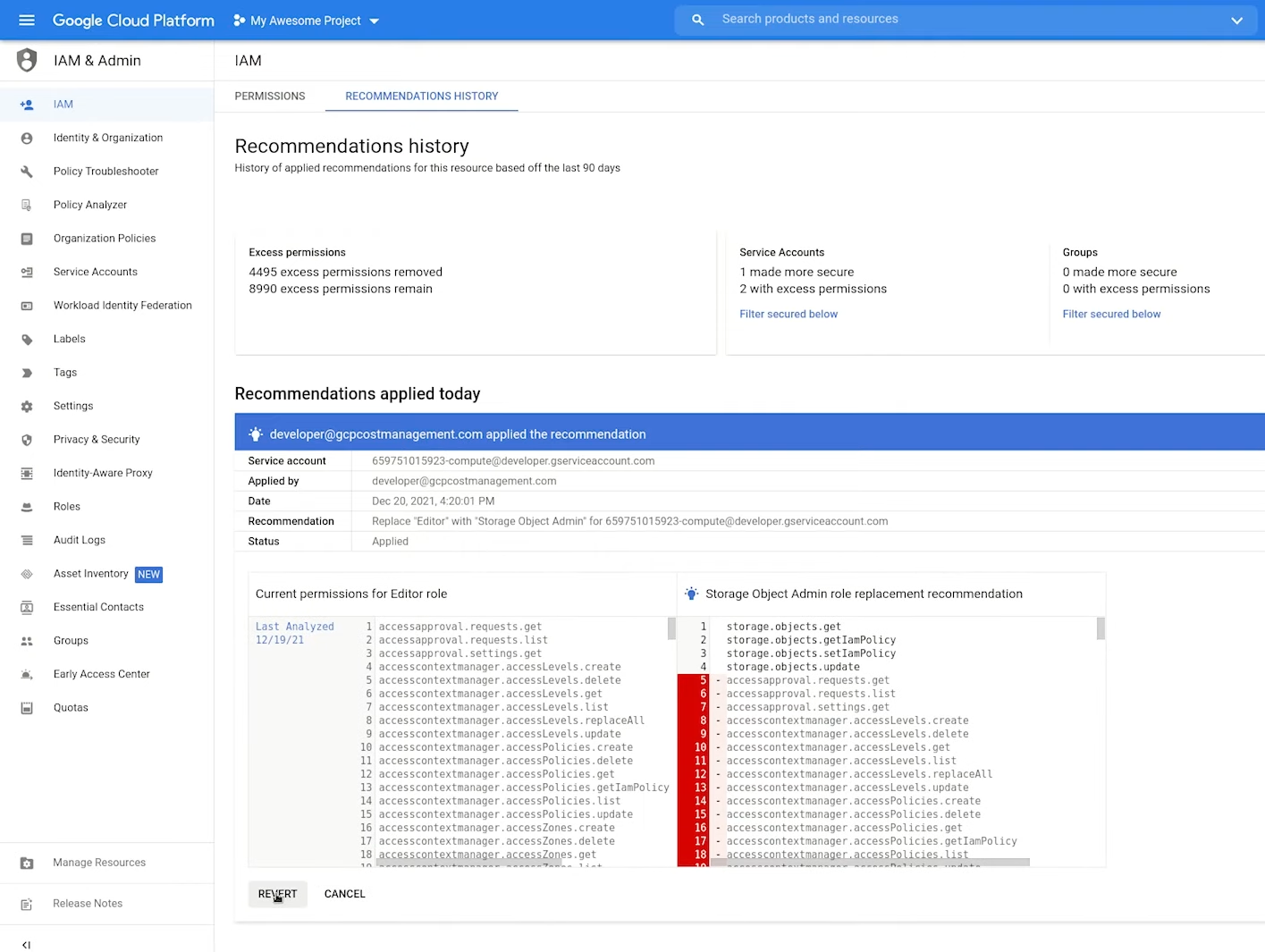Toggle the search results expander on the search bar
Image resolution: width=1265 pixels, height=952 pixels.
point(1237,20)
